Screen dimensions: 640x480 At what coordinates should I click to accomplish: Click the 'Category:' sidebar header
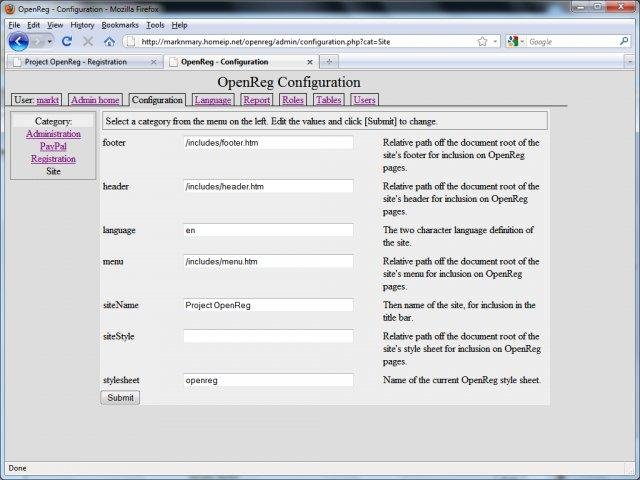(53, 121)
